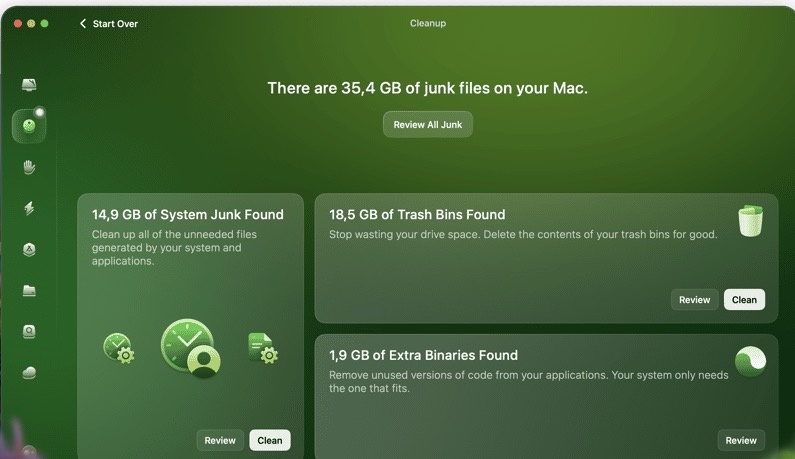Click the small clock with gear icon

coord(119,348)
